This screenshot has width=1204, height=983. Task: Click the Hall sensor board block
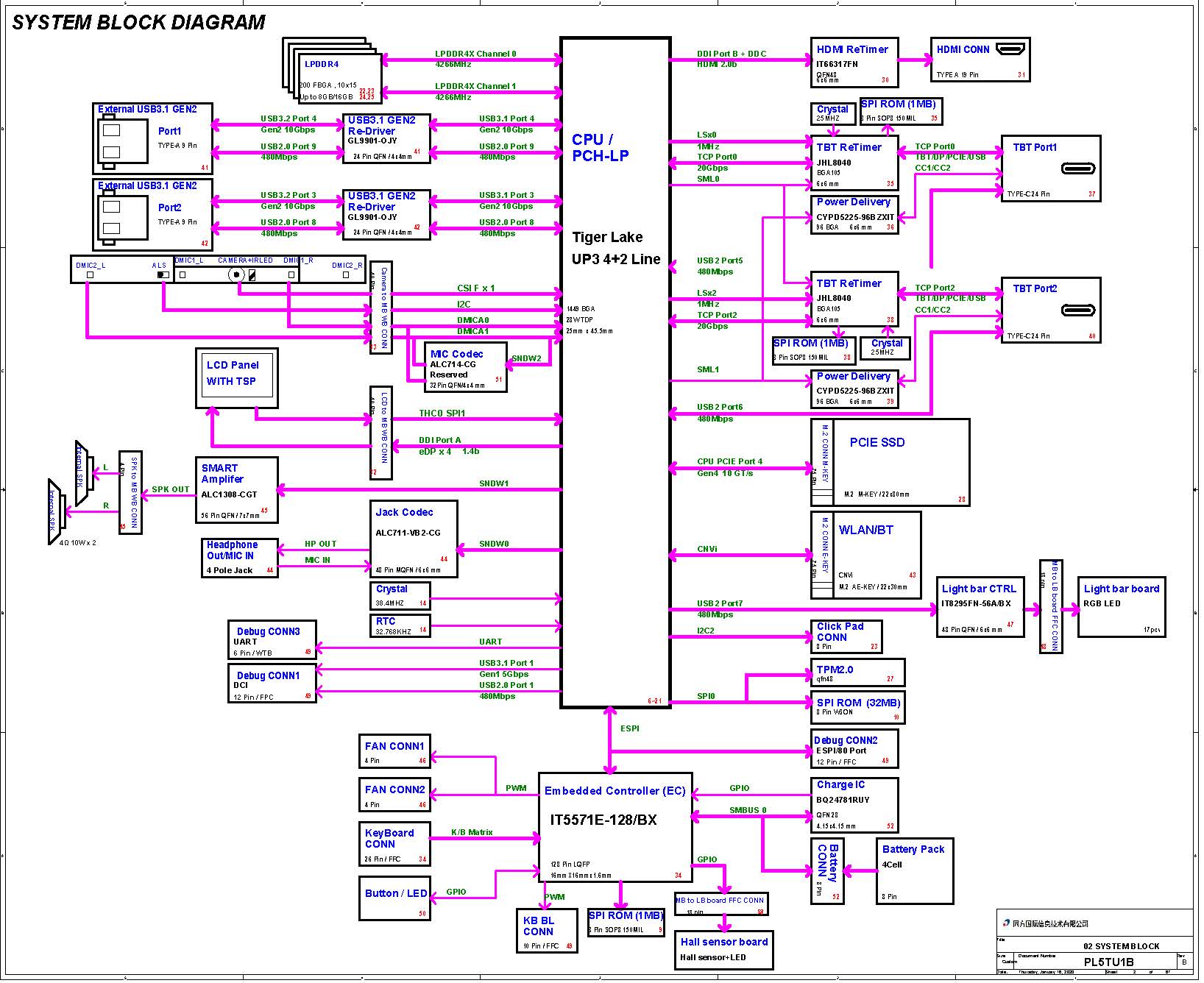coord(723,951)
